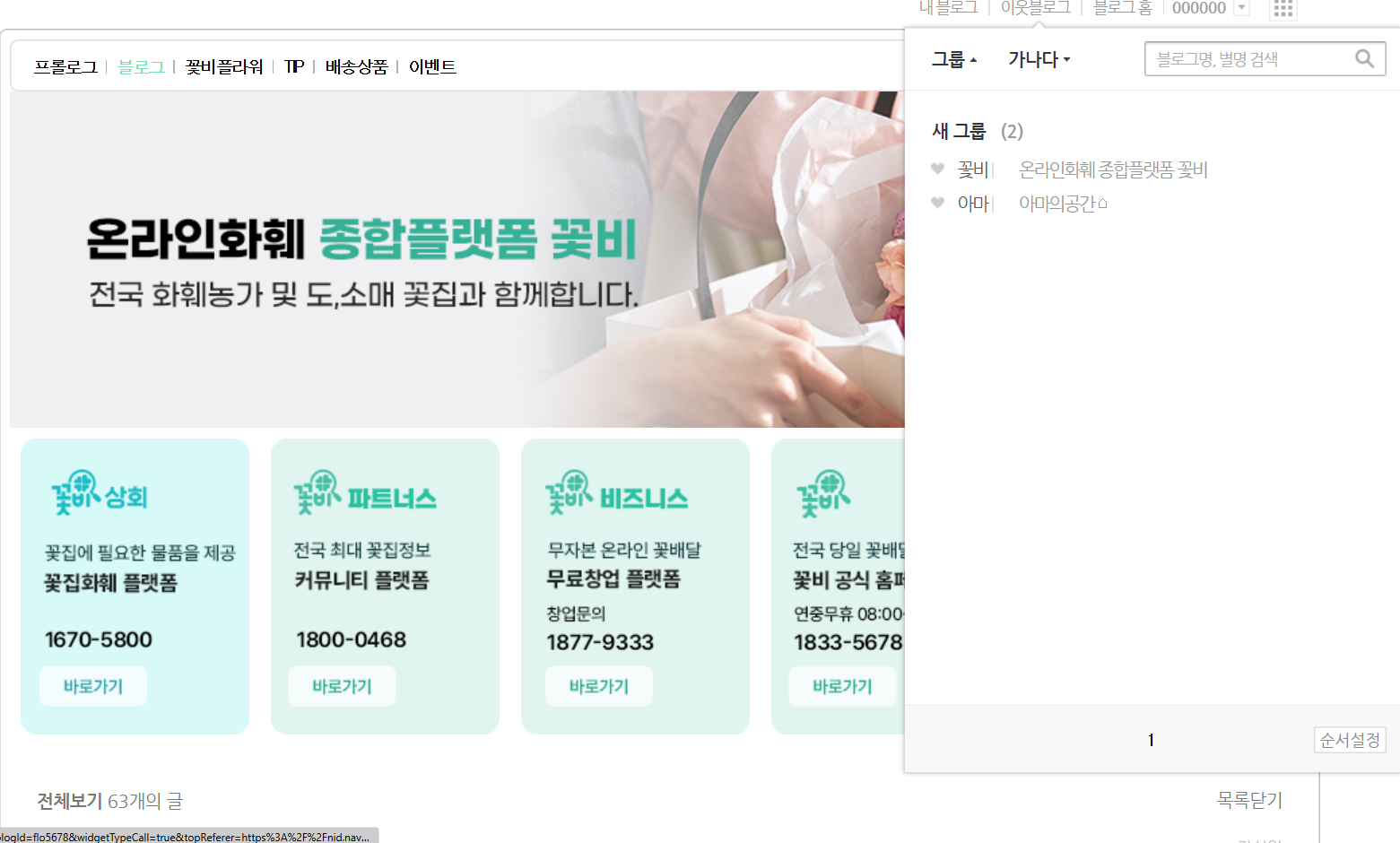Click the 꽃비 상회 logo
Viewport: 1400px width, 843px height.
(99, 493)
